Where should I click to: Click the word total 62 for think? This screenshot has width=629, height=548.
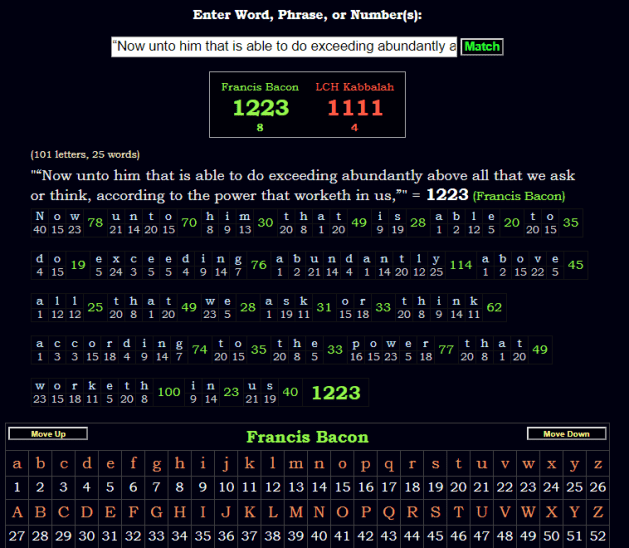(494, 307)
